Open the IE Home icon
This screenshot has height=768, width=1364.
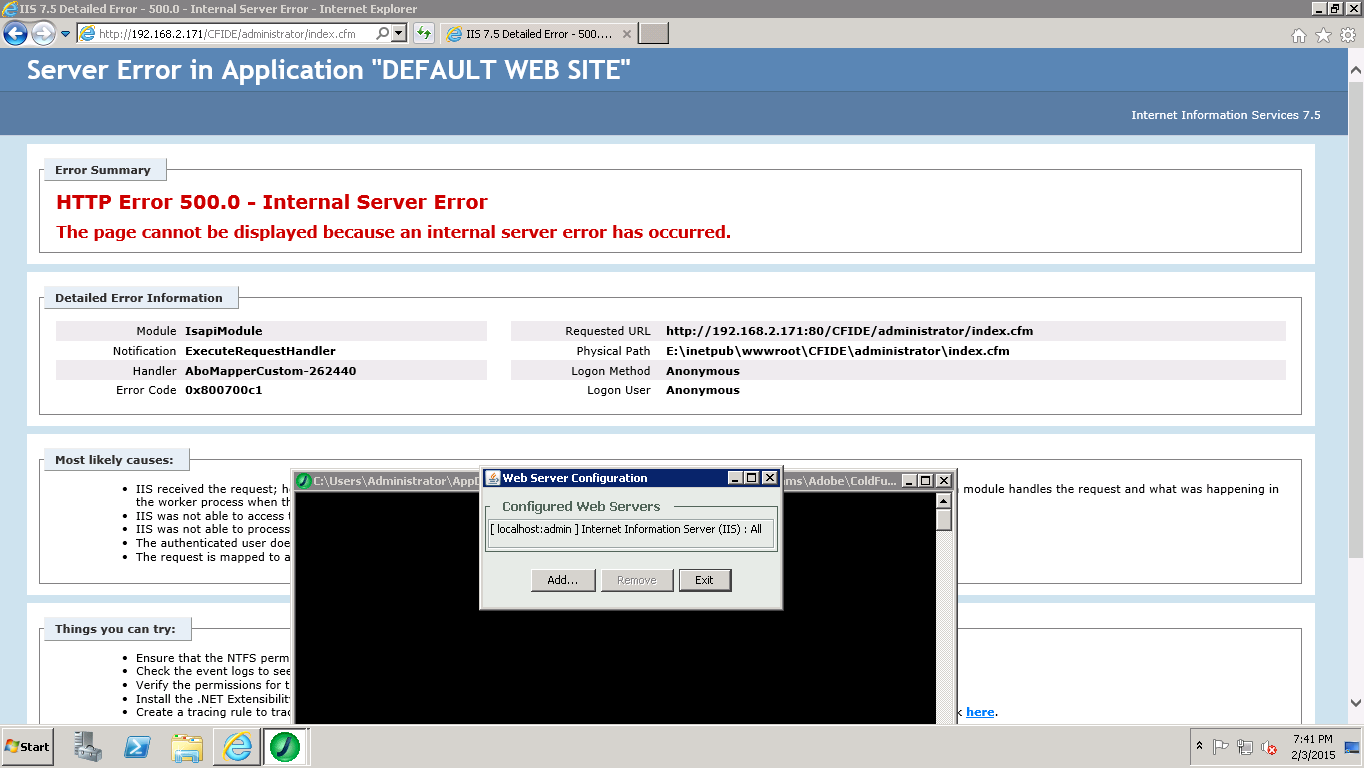click(x=1299, y=35)
